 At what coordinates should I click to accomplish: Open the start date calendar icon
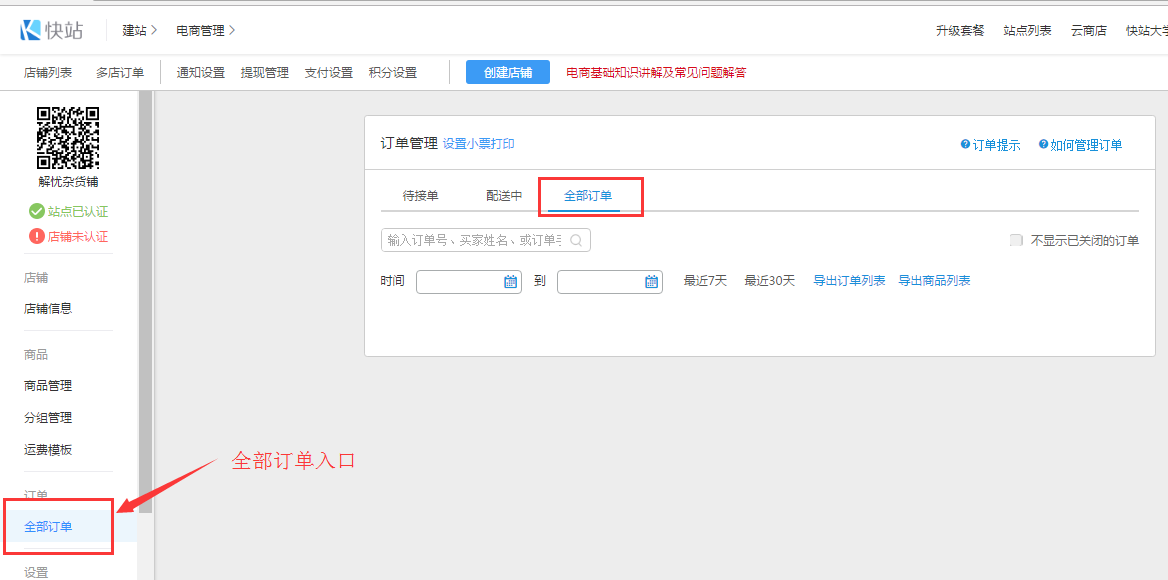tap(510, 282)
